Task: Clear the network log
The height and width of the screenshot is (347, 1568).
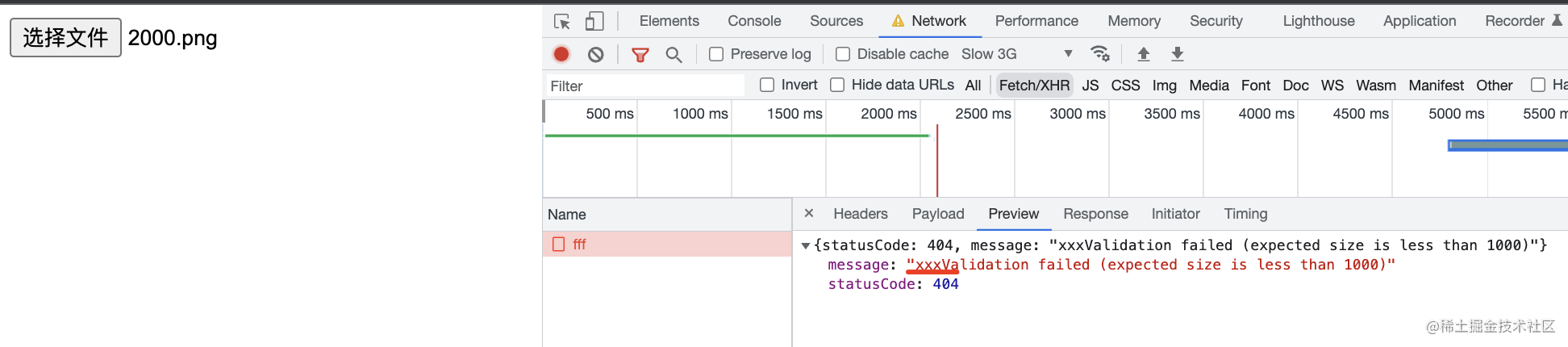Action: click(596, 54)
